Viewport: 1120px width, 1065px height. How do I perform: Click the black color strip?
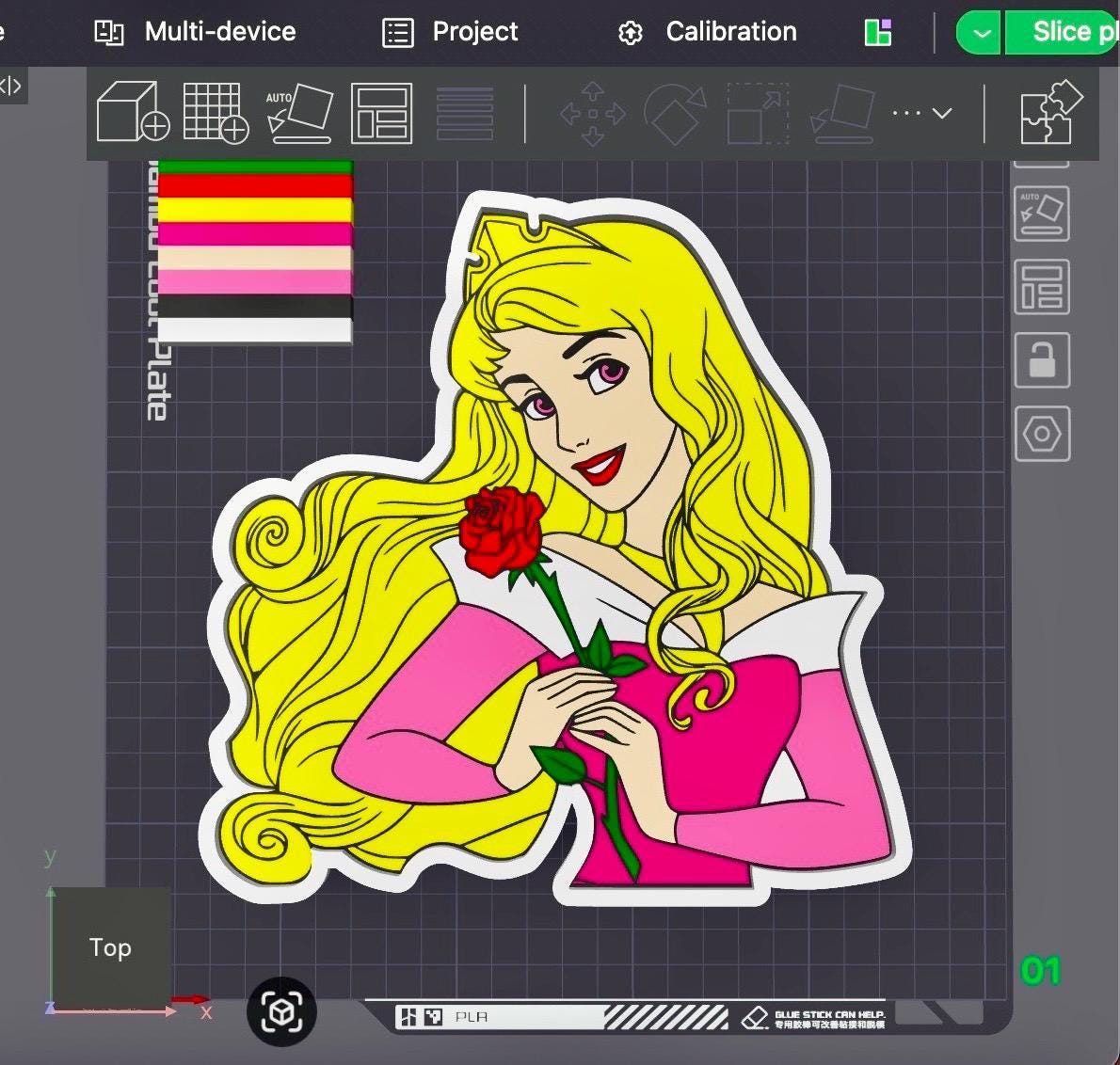point(255,306)
